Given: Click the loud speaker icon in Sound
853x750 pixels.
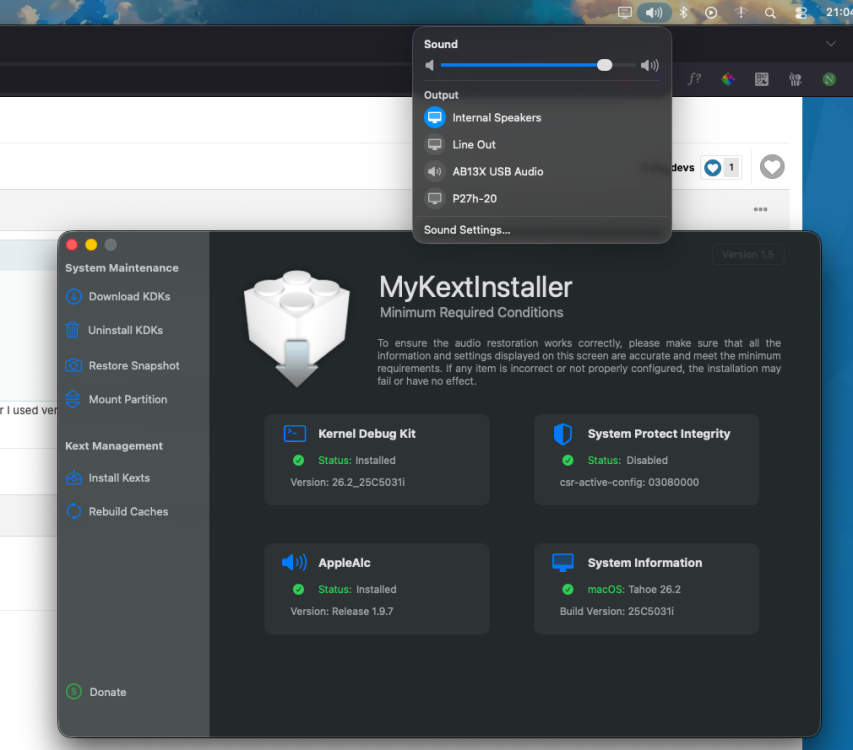Looking at the screenshot, I should point(650,65).
